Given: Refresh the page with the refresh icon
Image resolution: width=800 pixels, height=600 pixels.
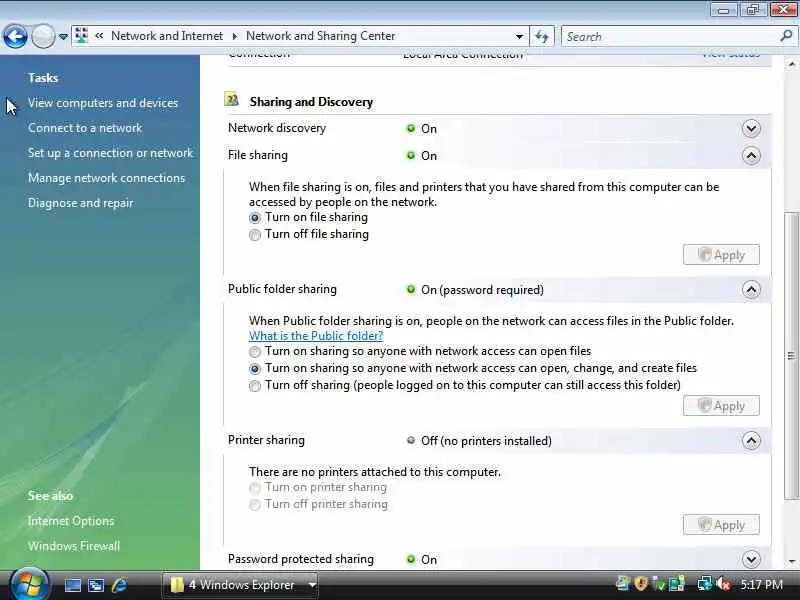Looking at the screenshot, I should 542,36.
